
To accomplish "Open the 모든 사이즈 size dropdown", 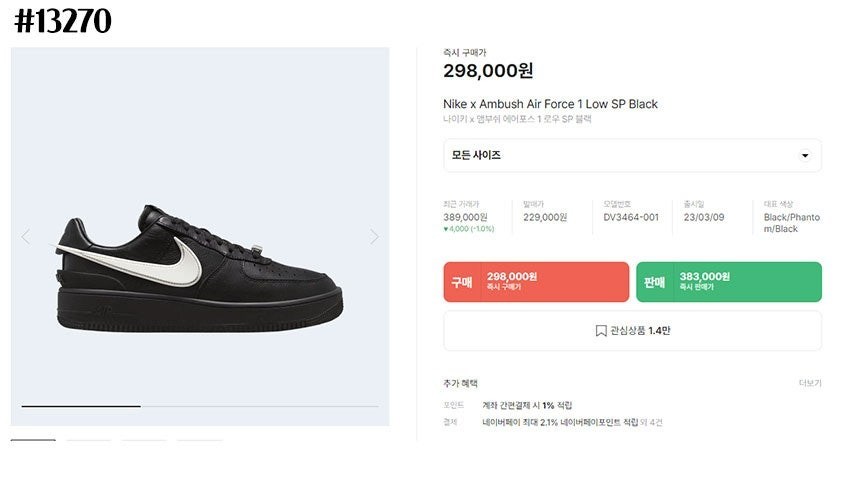I will [632, 156].
